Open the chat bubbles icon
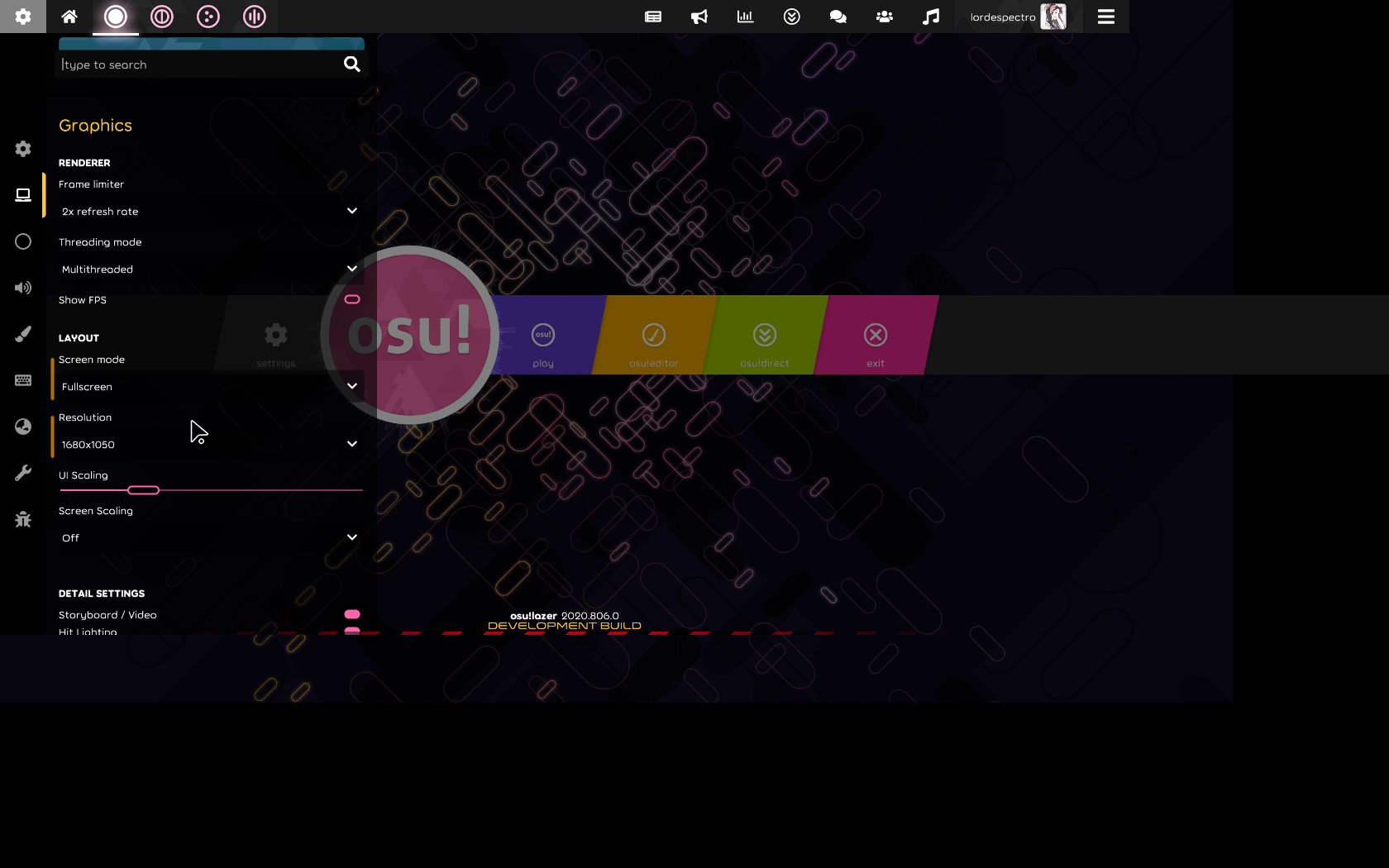The width and height of the screenshot is (1389, 868). 838,17
